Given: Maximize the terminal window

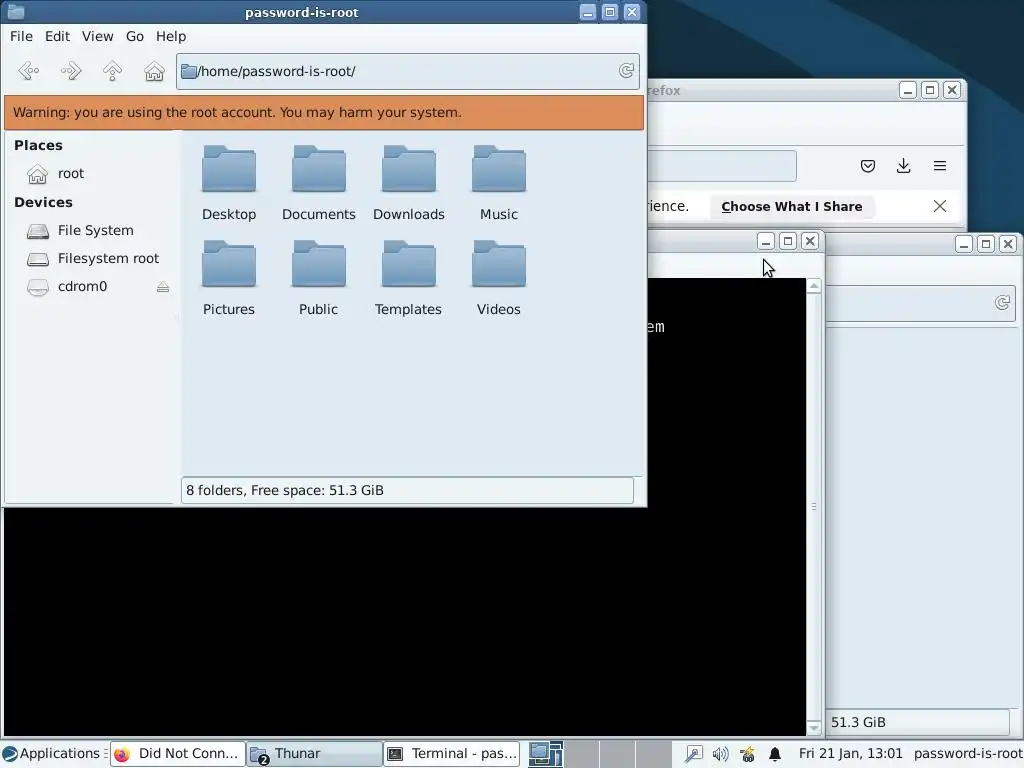Looking at the screenshot, I should pos(788,242).
